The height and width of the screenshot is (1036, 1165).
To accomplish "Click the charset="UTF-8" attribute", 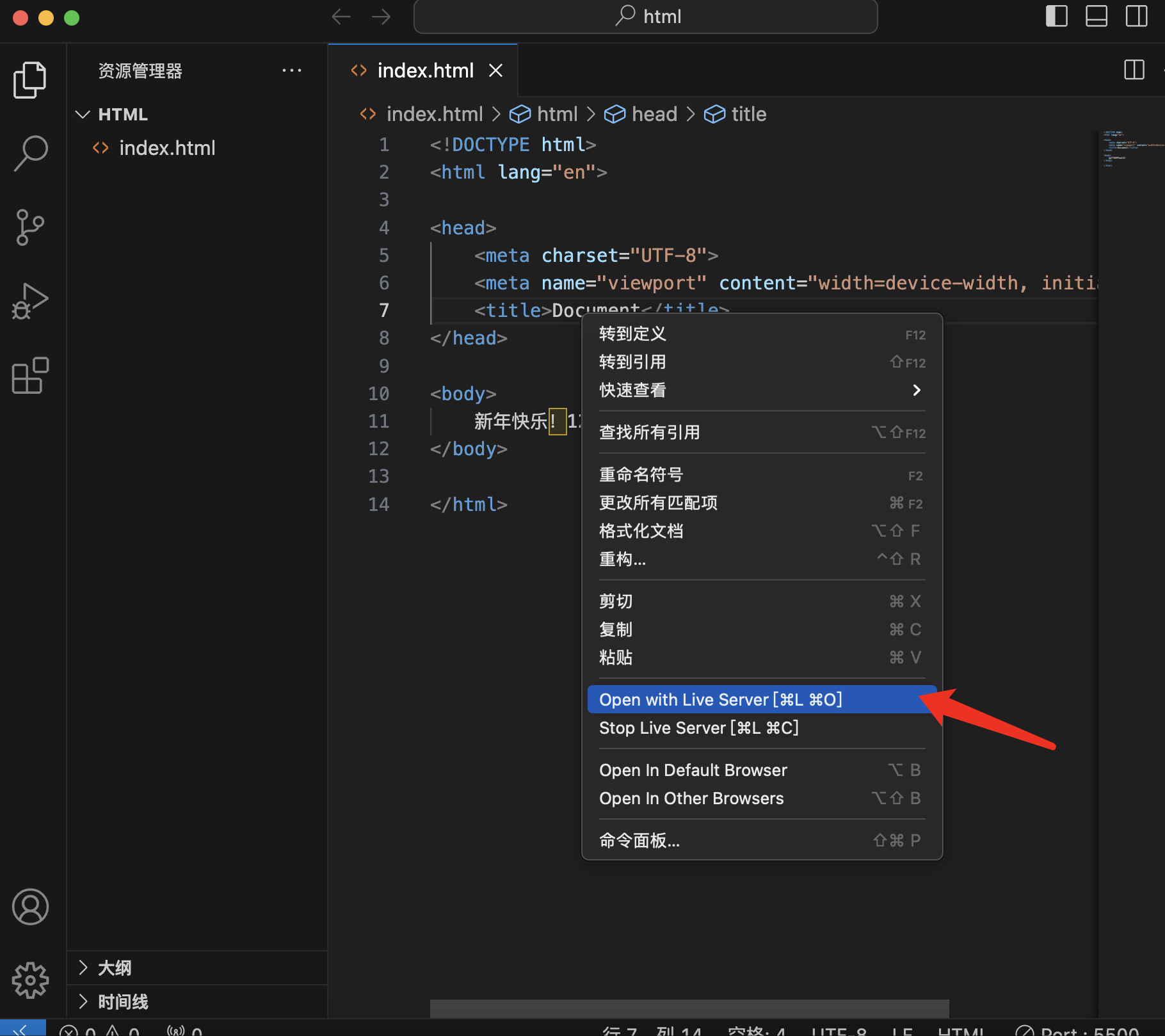I will (x=624, y=255).
